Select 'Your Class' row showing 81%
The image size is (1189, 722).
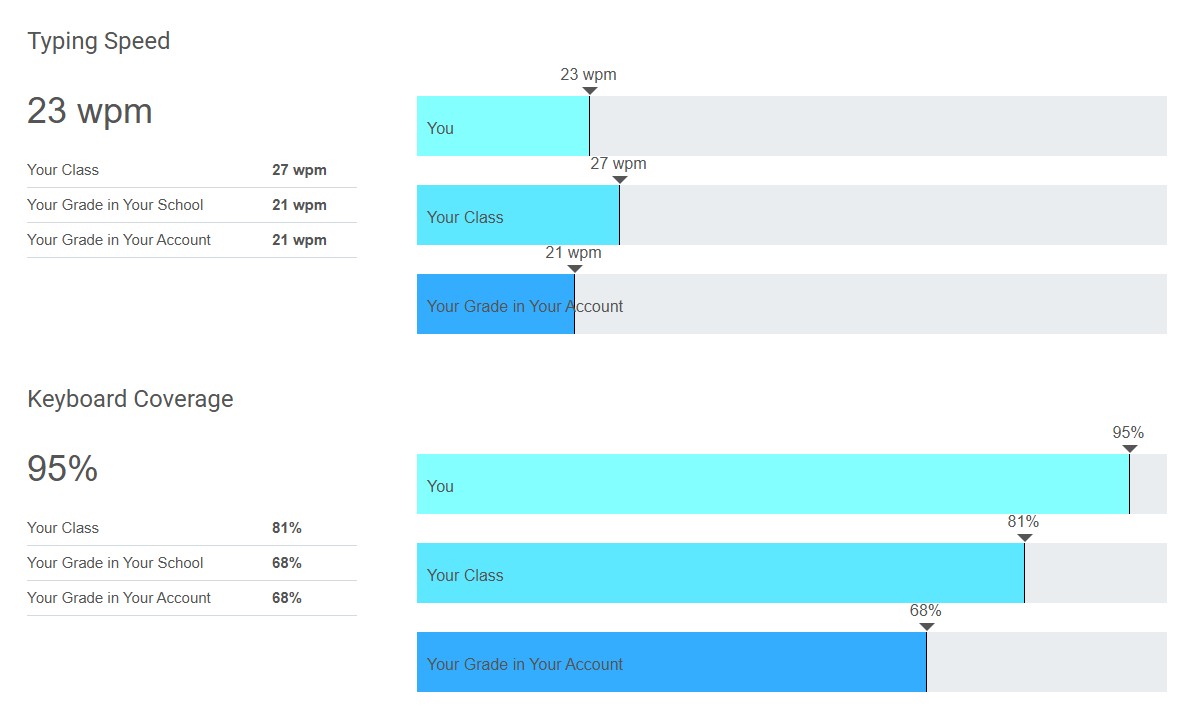tap(191, 528)
